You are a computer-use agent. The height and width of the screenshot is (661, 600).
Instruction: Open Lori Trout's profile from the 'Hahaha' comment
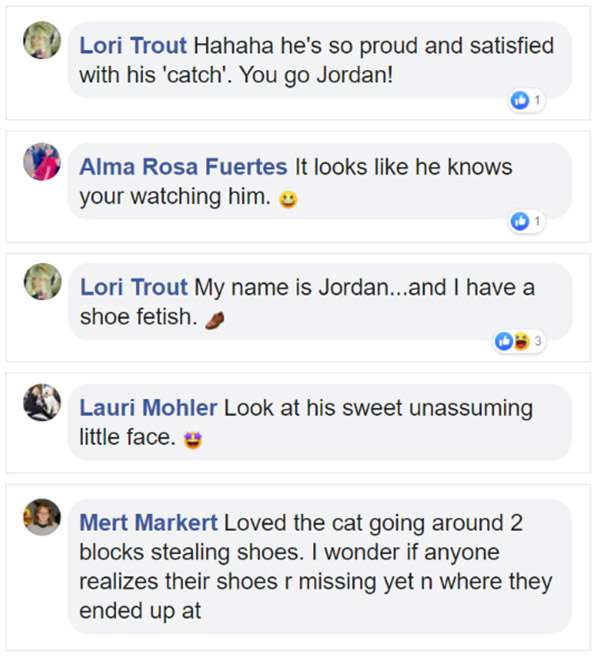pyautogui.click(x=133, y=45)
